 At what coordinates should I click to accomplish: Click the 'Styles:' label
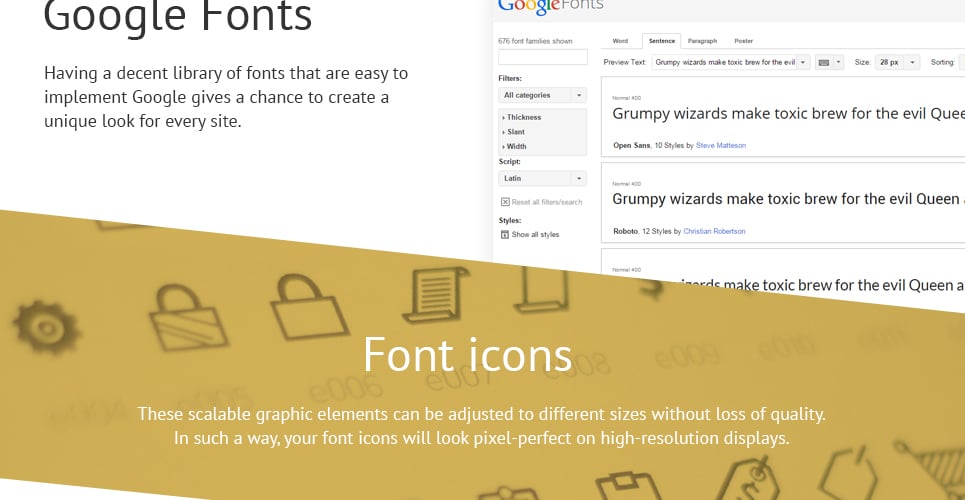(510, 220)
